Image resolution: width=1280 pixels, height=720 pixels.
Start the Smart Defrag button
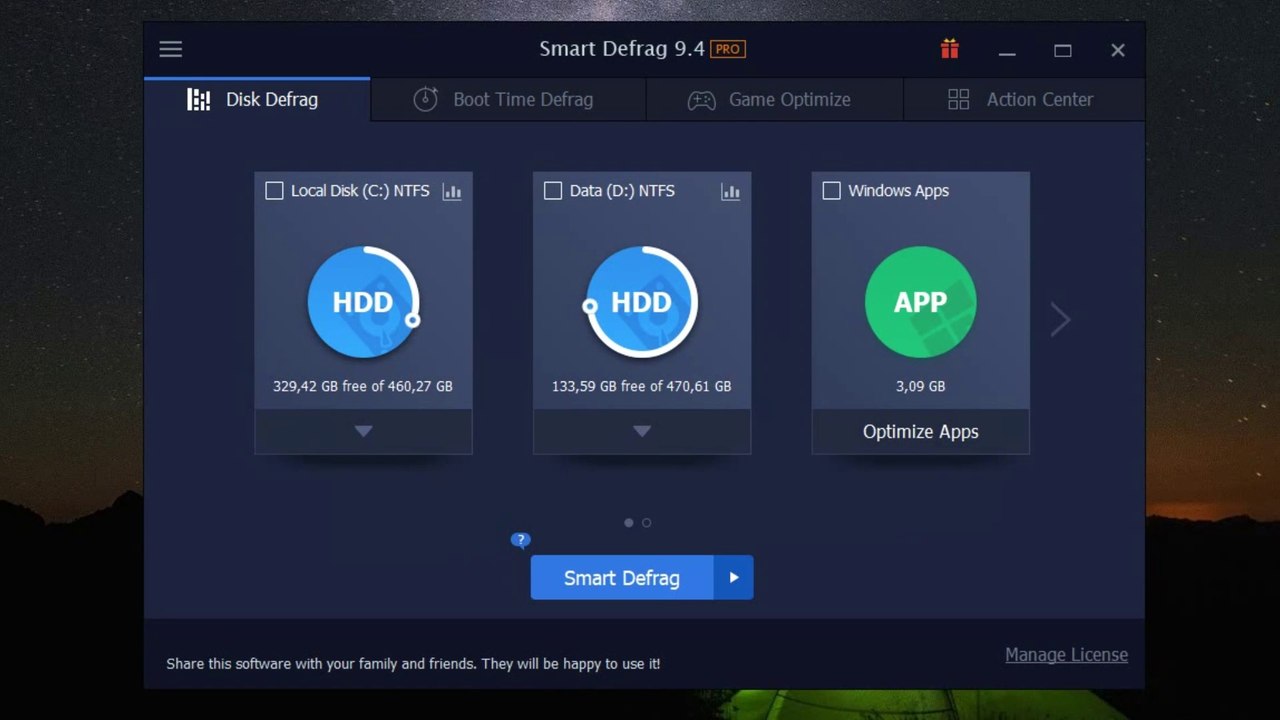coord(622,578)
